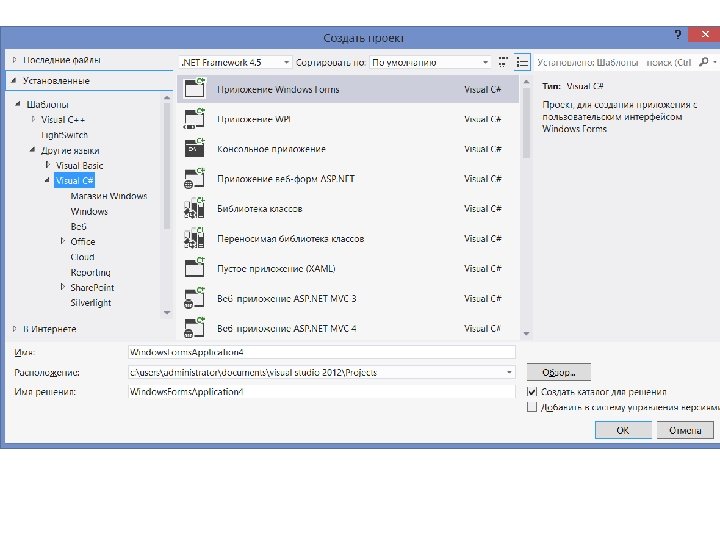Viewport: 720px width, 540px height.
Task: Select the ASP.NET MVC 3 template icon
Action: [194, 298]
